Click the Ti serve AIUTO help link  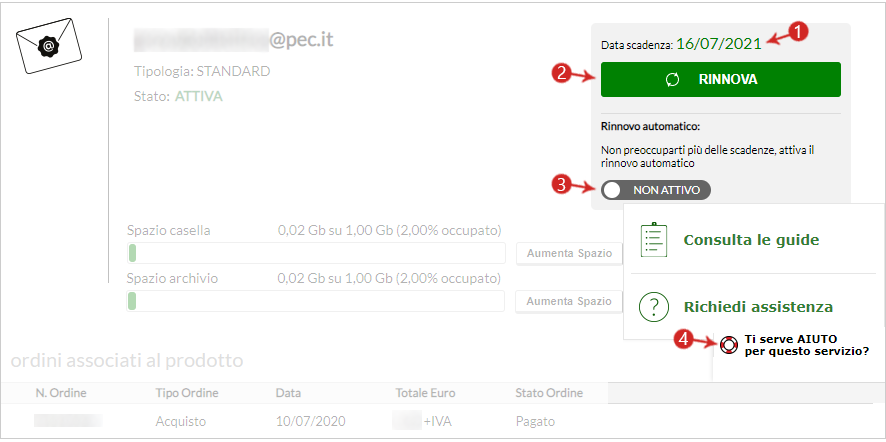click(x=806, y=345)
